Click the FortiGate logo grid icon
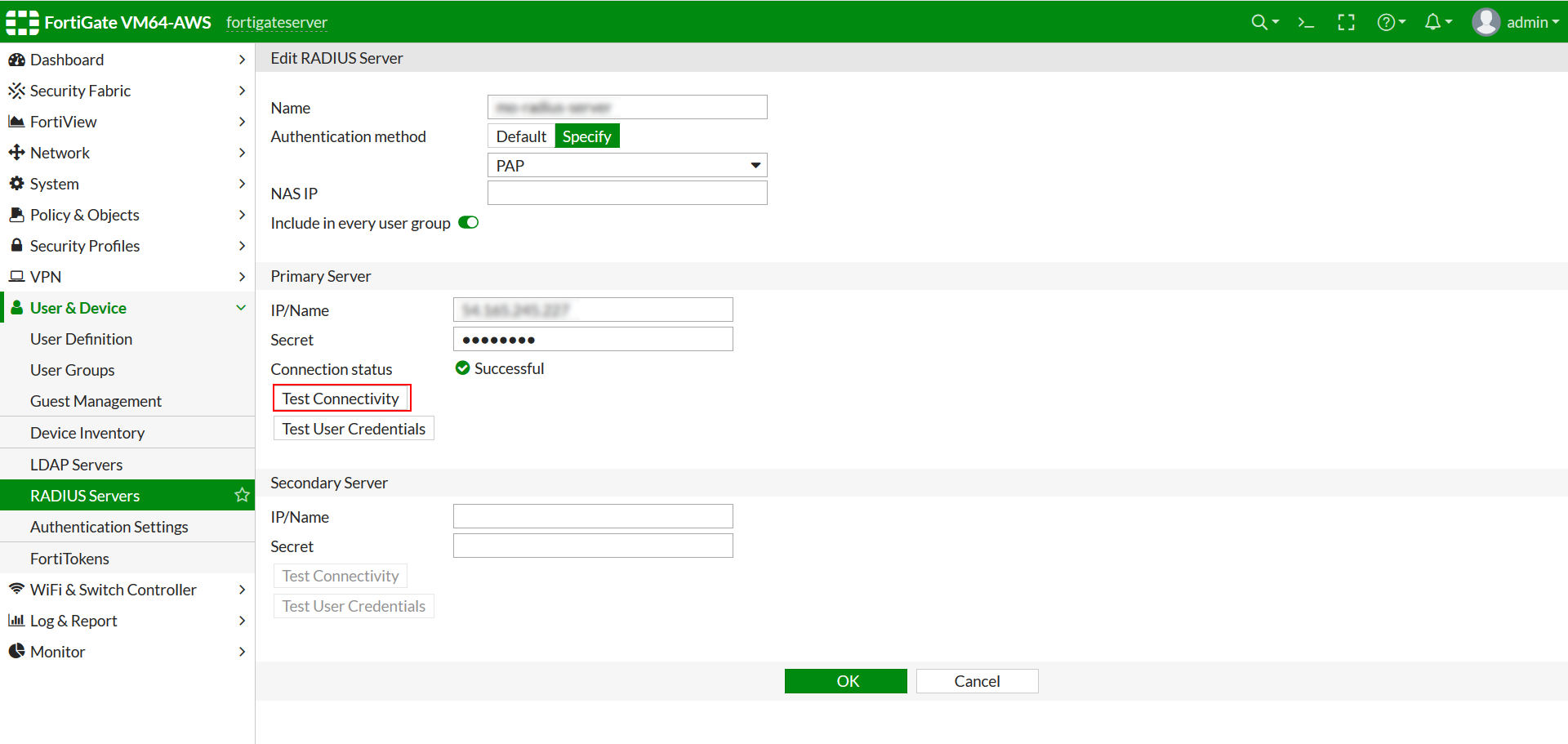 21,22
